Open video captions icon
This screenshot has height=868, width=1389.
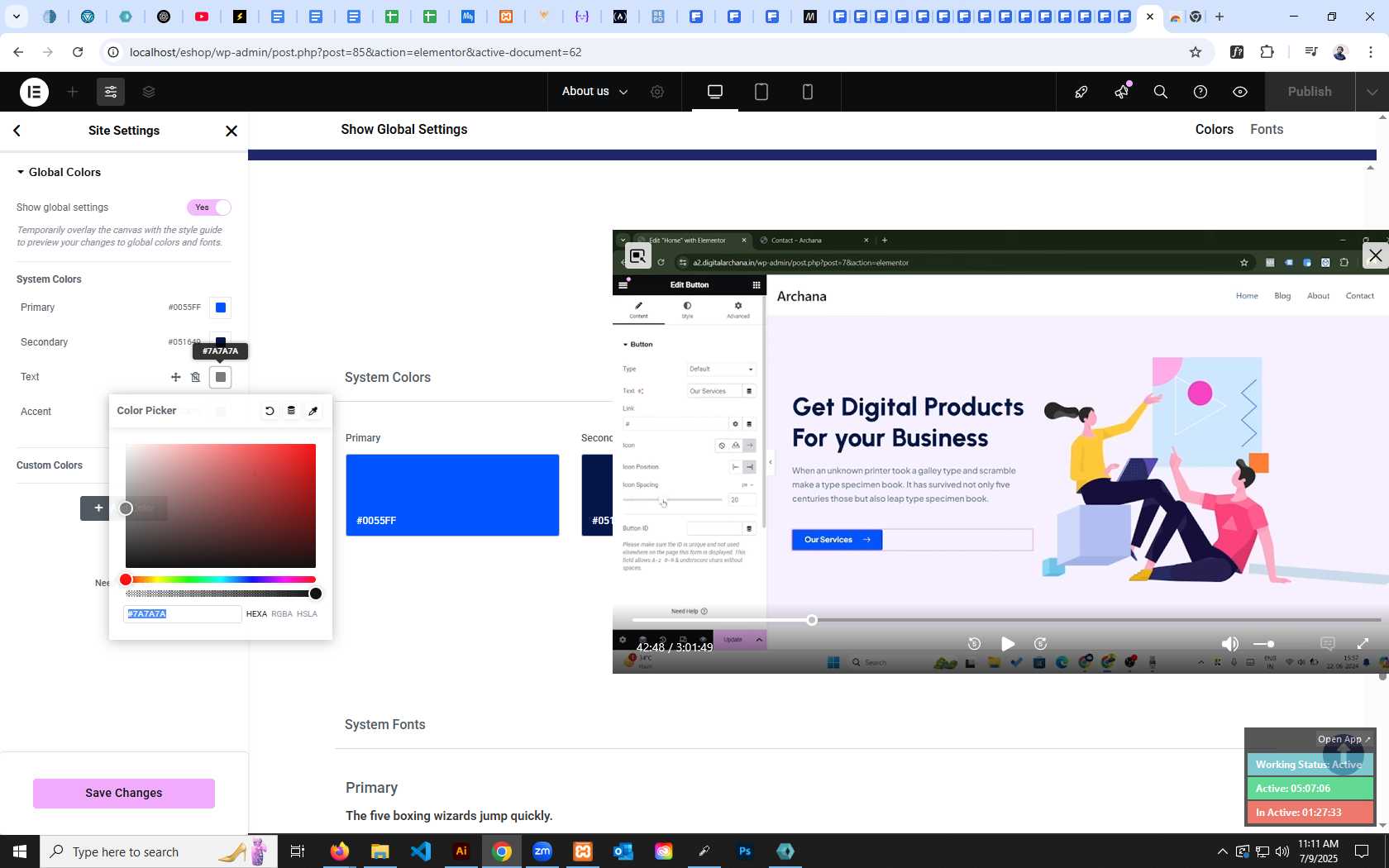[x=1328, y=644]
